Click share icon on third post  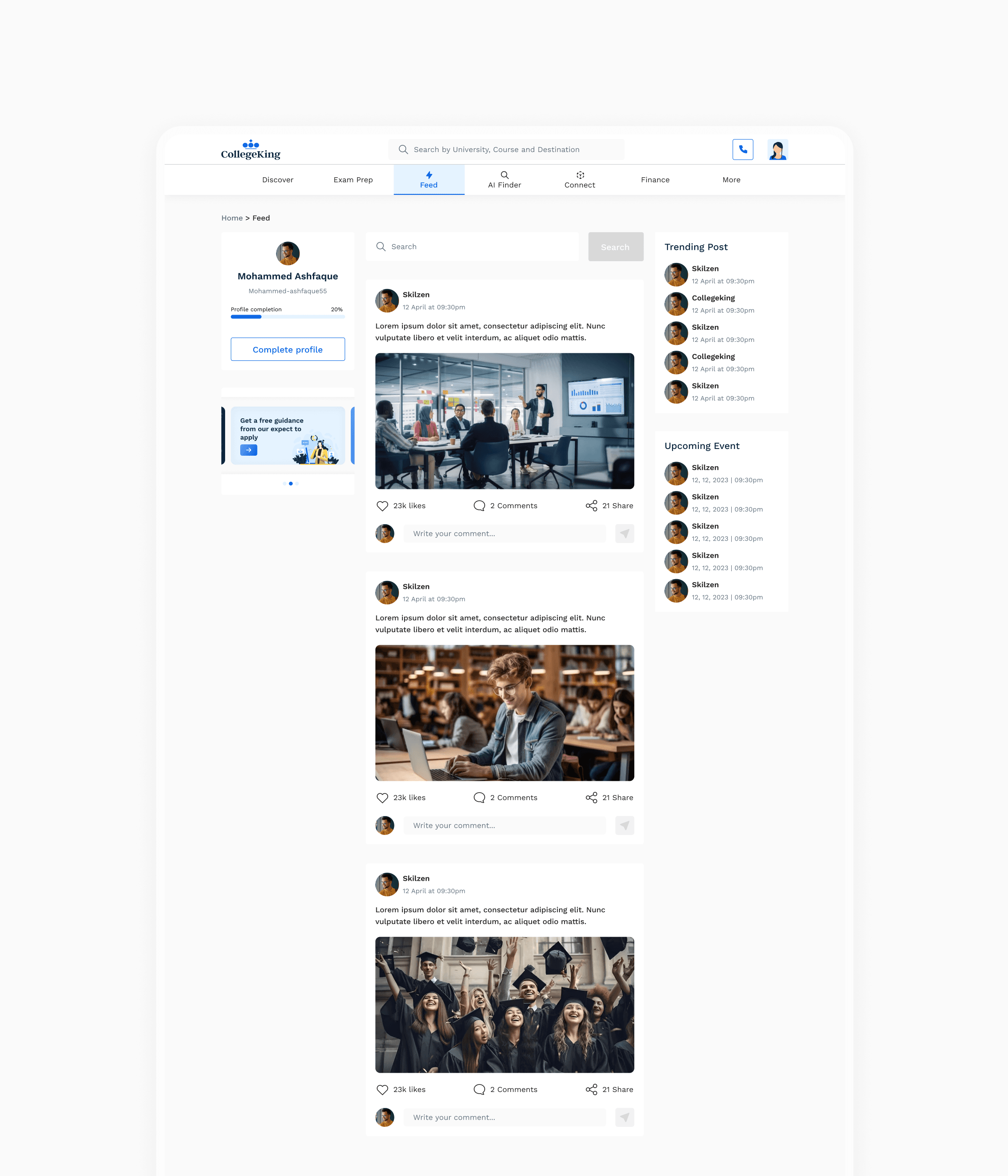point(591,1089)
